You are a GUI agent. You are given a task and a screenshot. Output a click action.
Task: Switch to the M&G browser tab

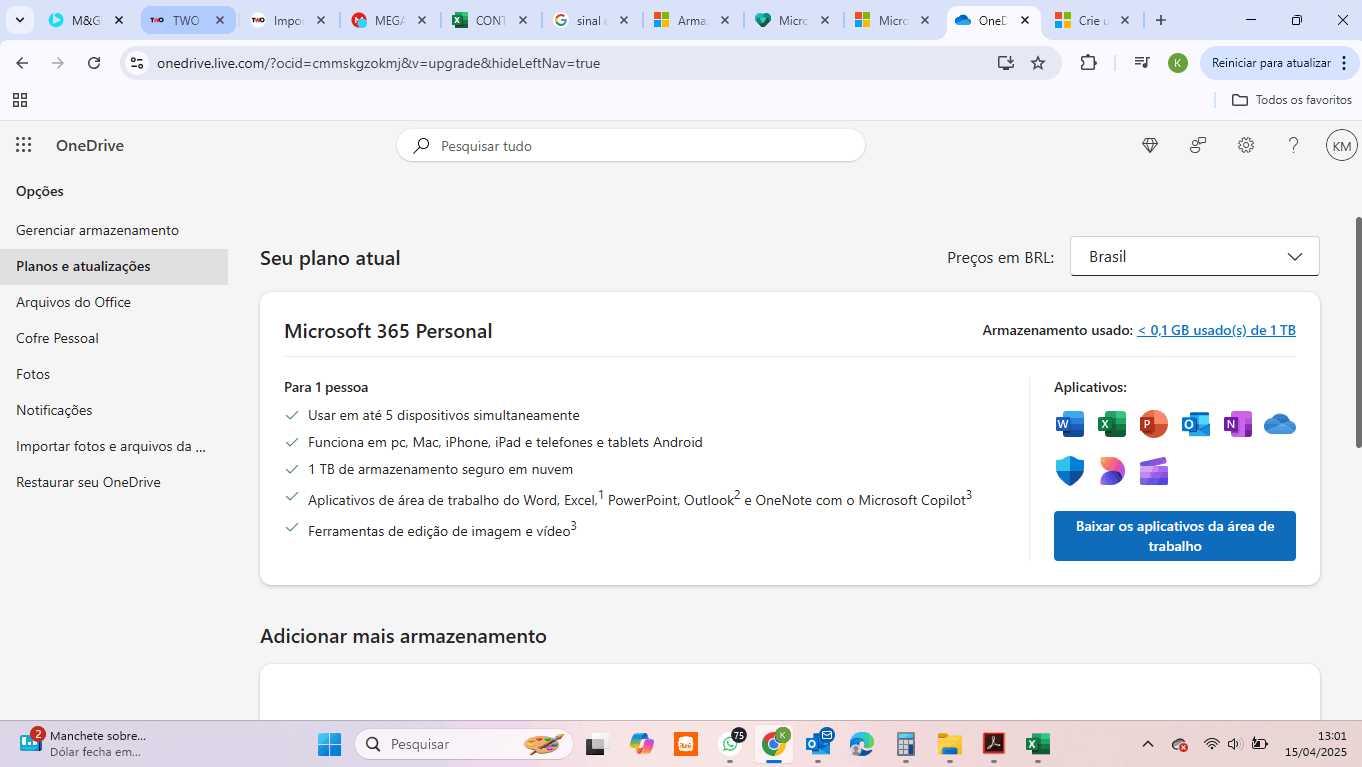click(88, 20)
